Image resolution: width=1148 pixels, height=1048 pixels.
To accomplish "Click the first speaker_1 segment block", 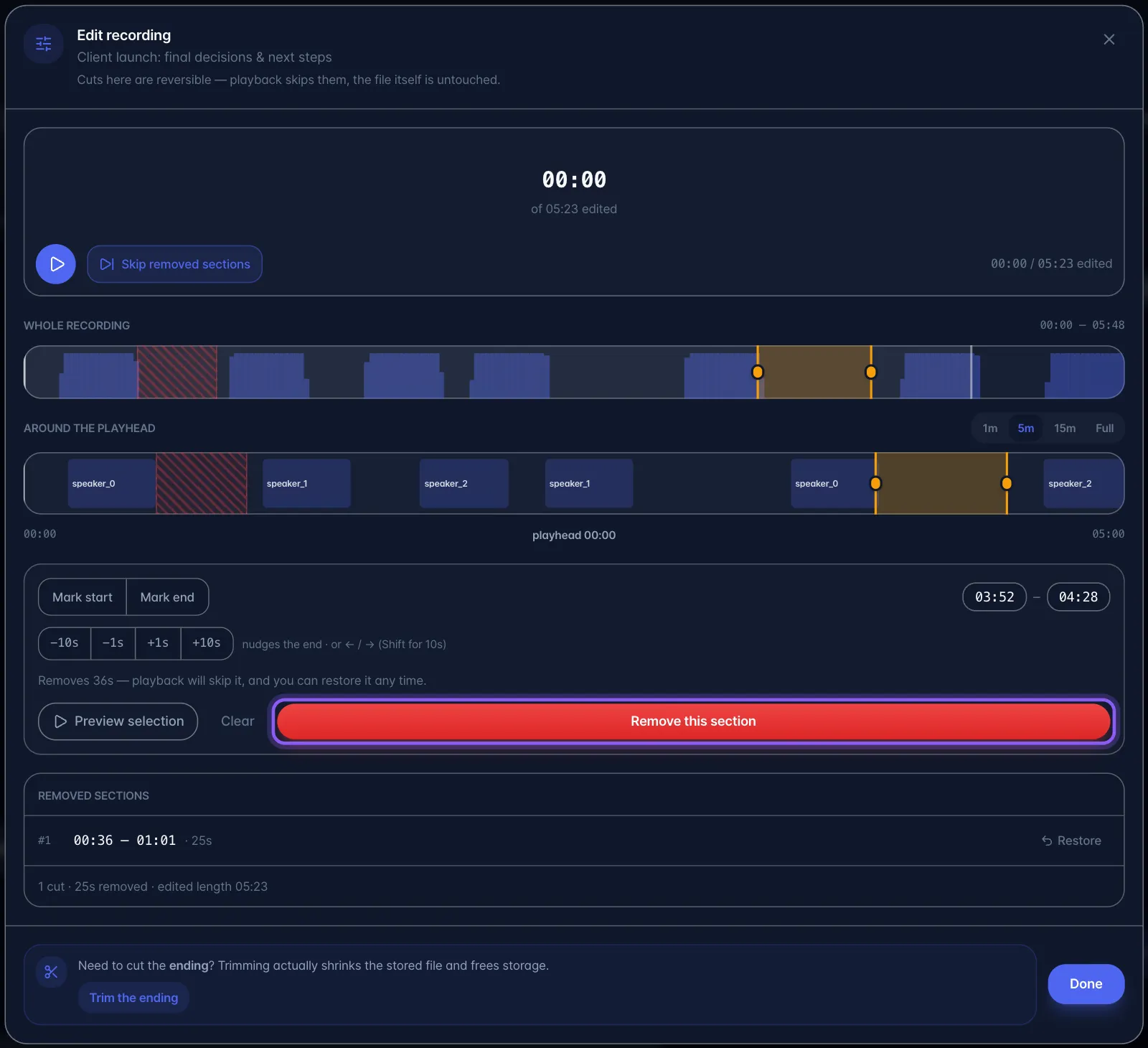I will [x=306, y=483].
